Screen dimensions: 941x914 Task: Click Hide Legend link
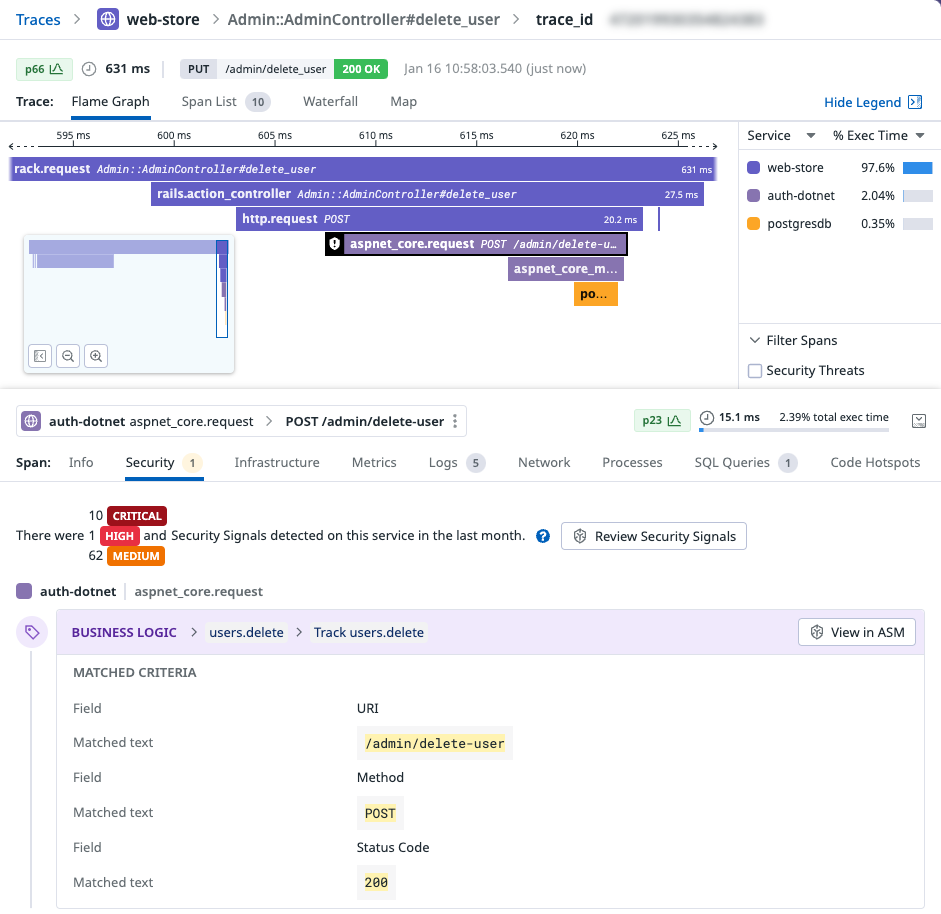tap(862, 103)
